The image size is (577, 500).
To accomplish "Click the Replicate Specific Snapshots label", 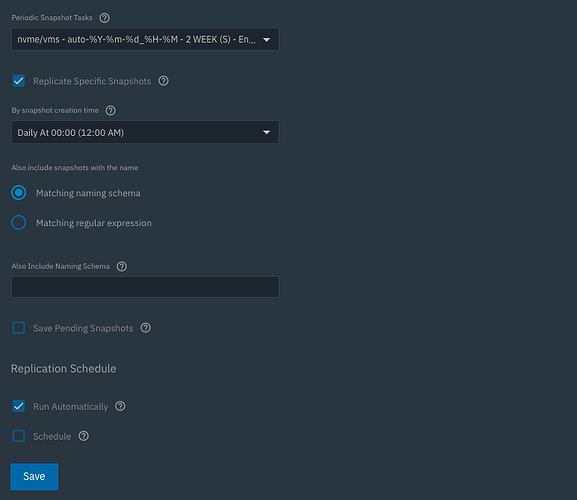I will [92, 81].
